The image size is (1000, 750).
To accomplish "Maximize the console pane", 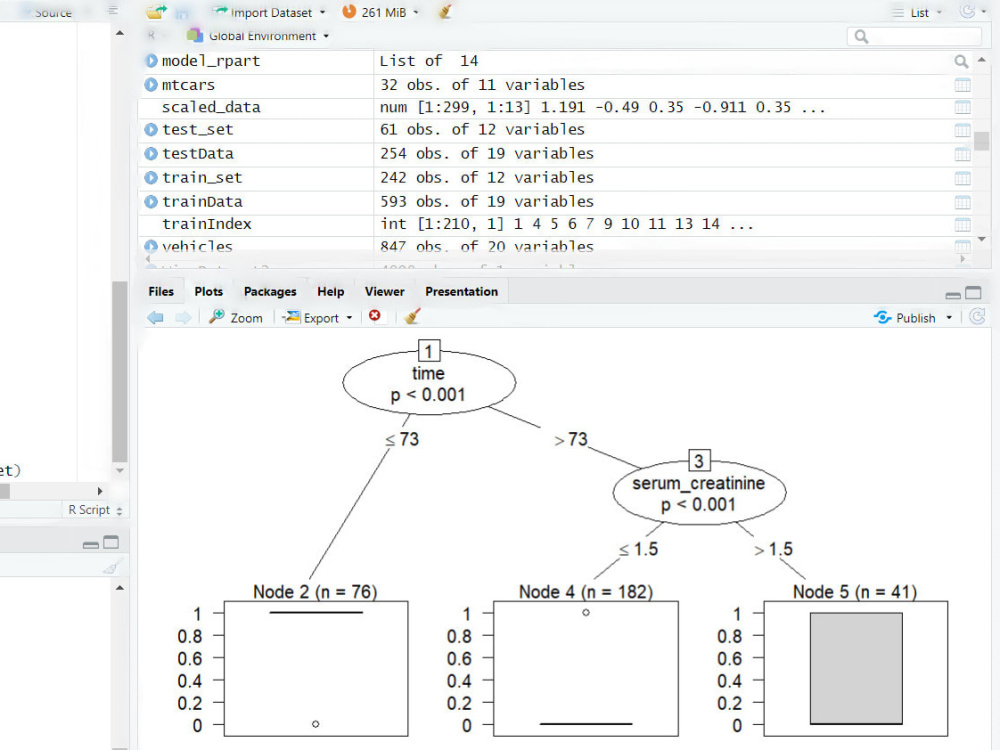I will 111,542.
